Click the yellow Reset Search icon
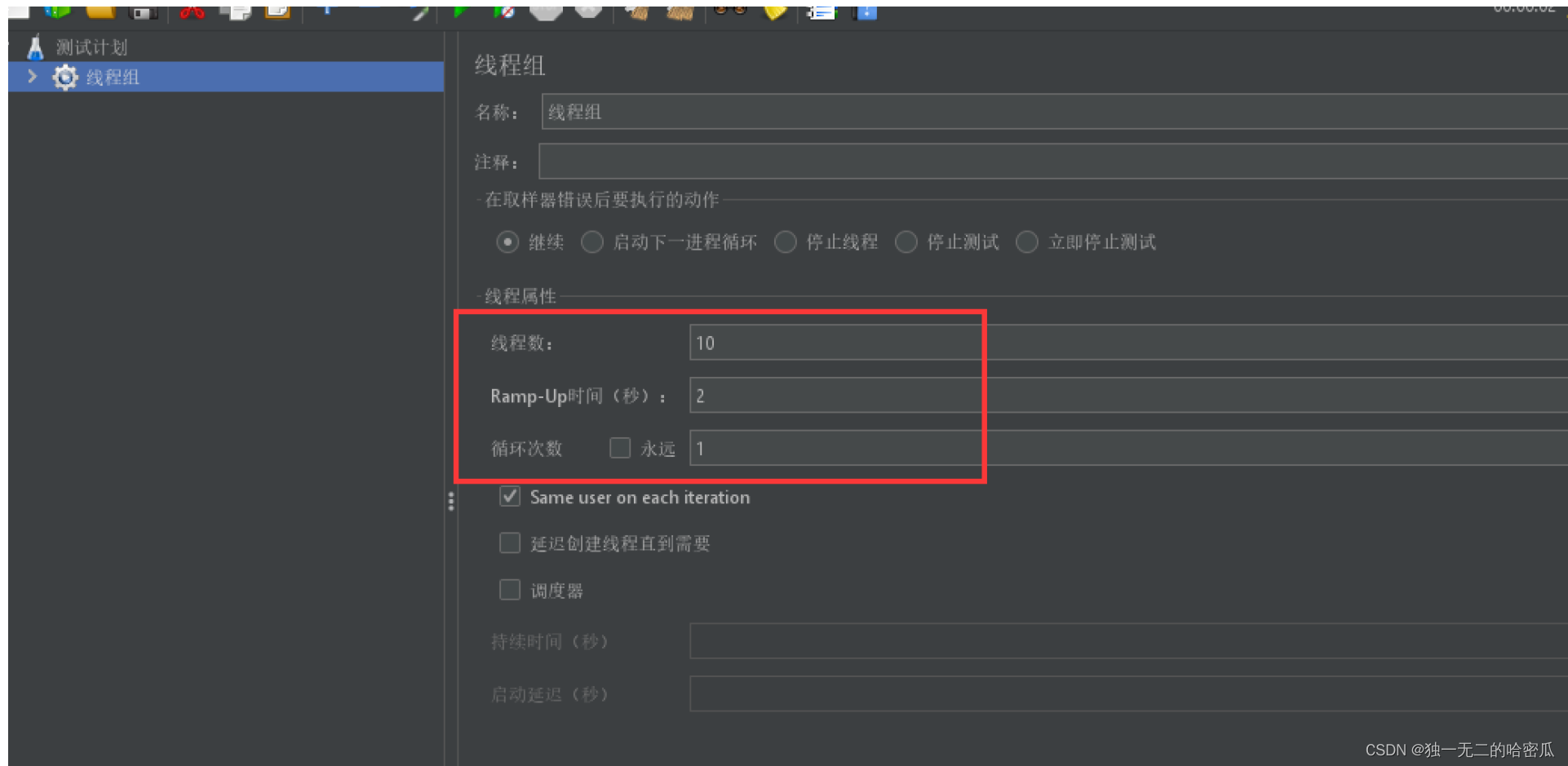Viewport: 1568px width, 766px height. (774, 12)
